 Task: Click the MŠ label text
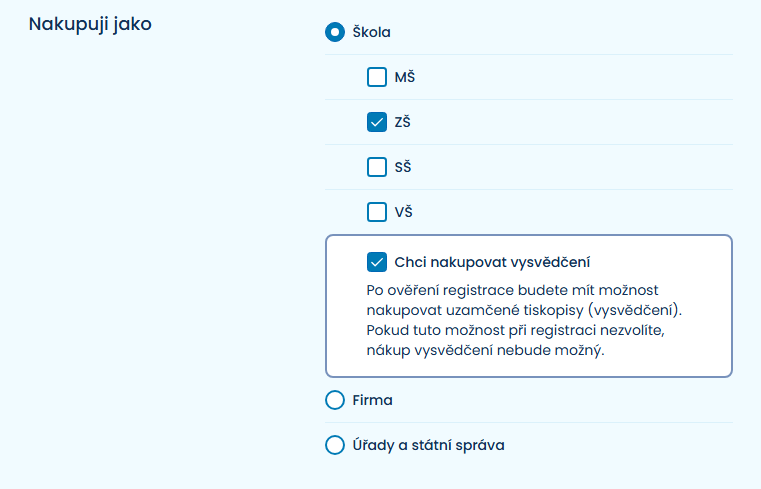pos(405,77)
